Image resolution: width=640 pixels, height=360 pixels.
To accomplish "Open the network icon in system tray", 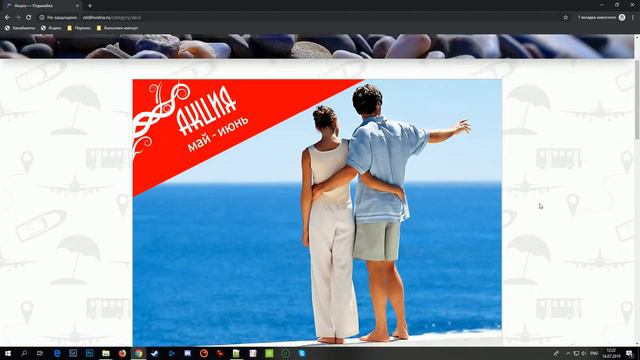I will (x=576, y=353).
